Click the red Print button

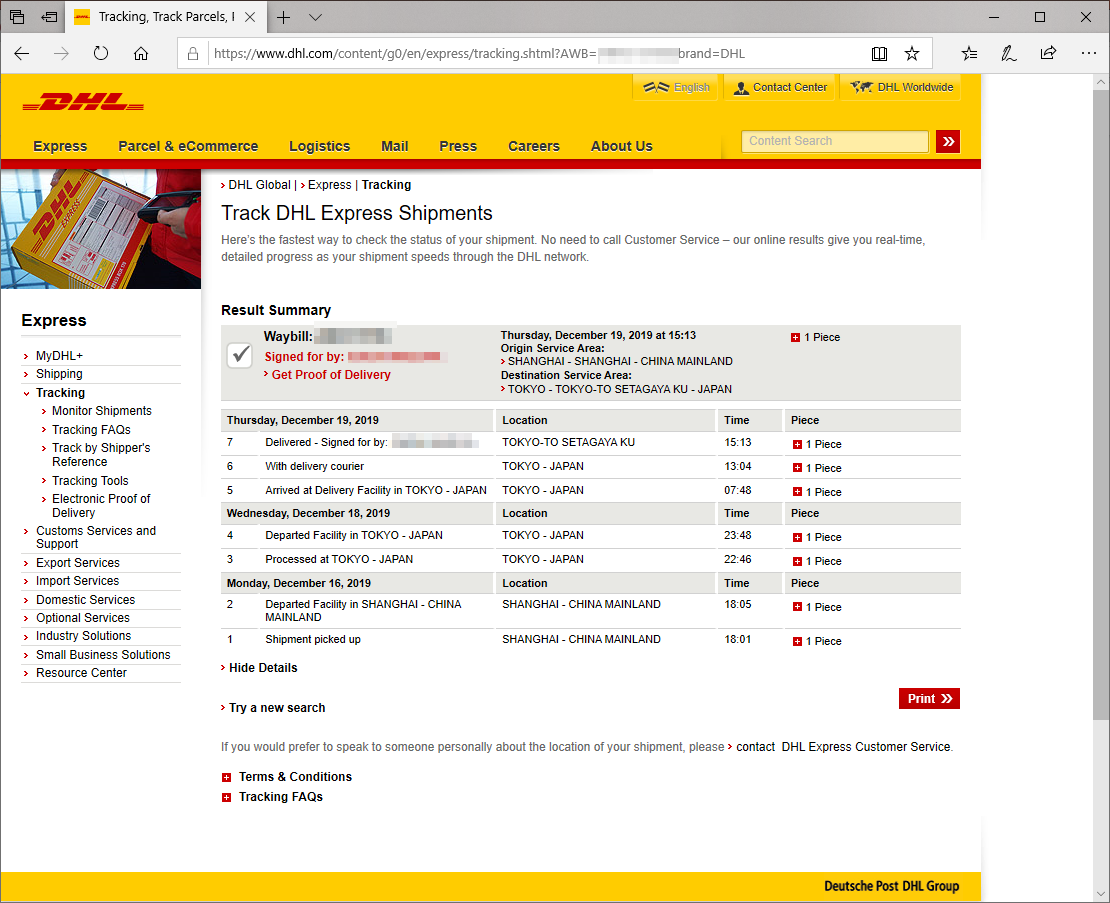pyautogui.click(x=929, y=699)
